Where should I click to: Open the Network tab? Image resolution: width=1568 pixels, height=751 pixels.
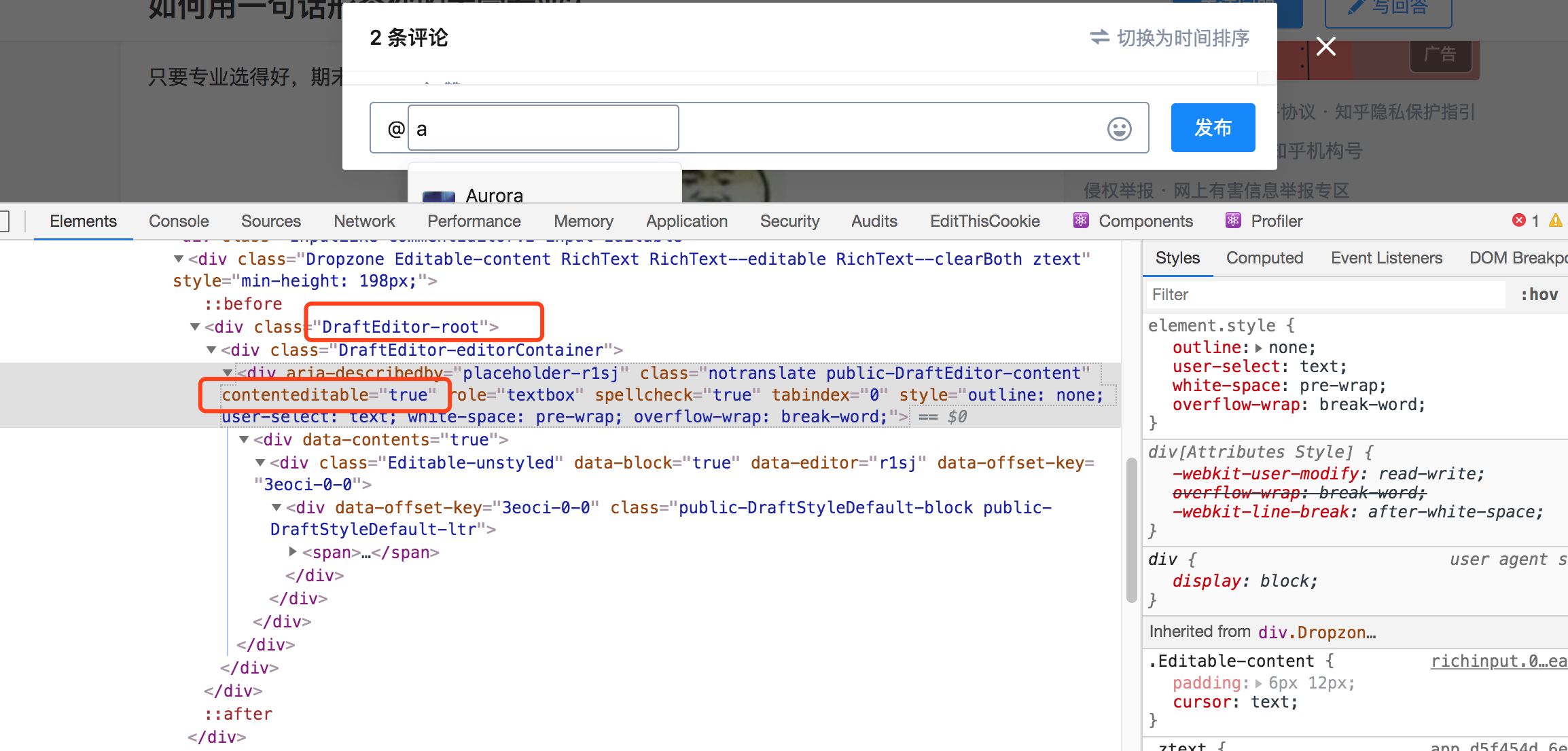point(364,221)
